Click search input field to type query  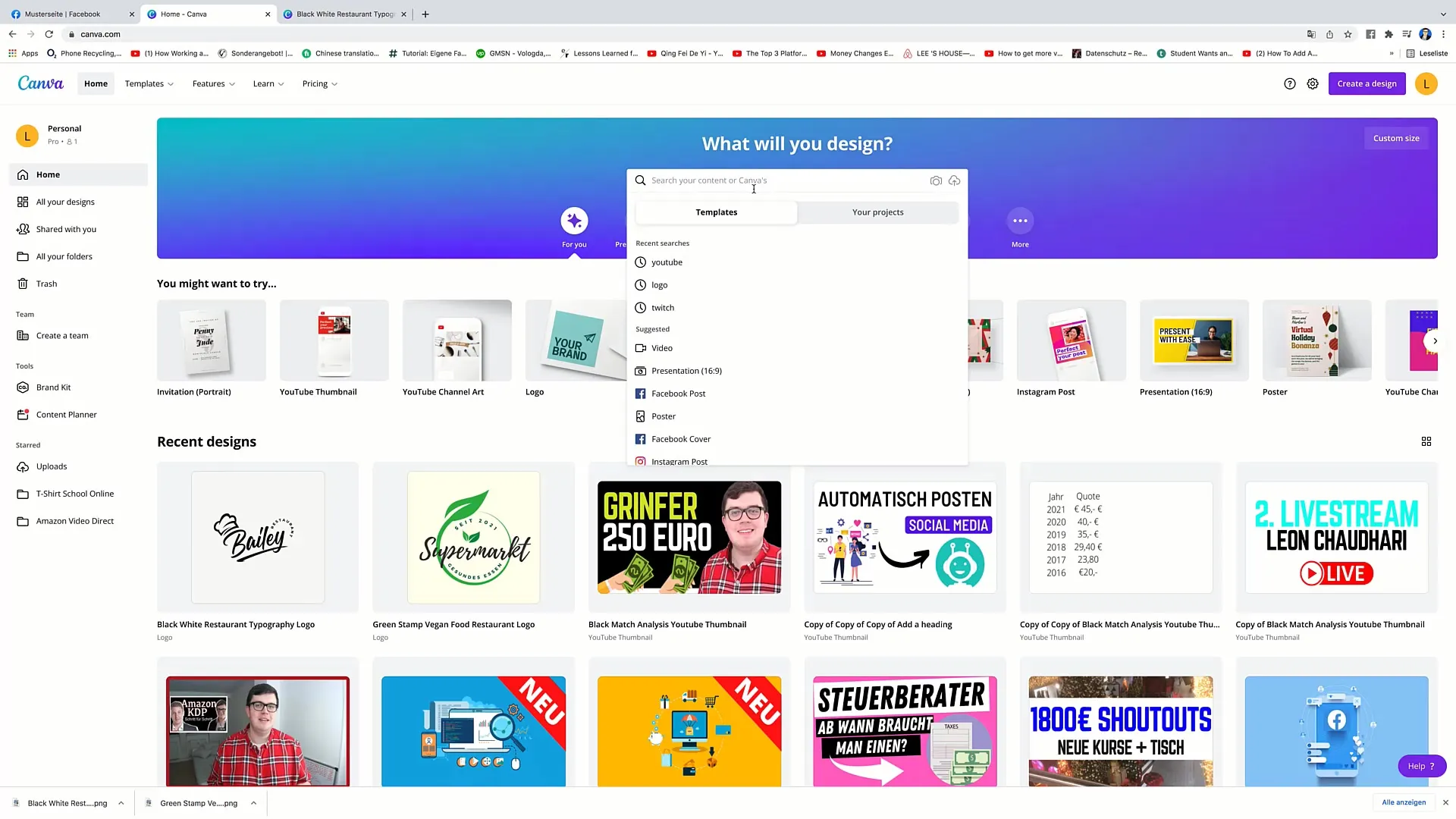(785, 180)
